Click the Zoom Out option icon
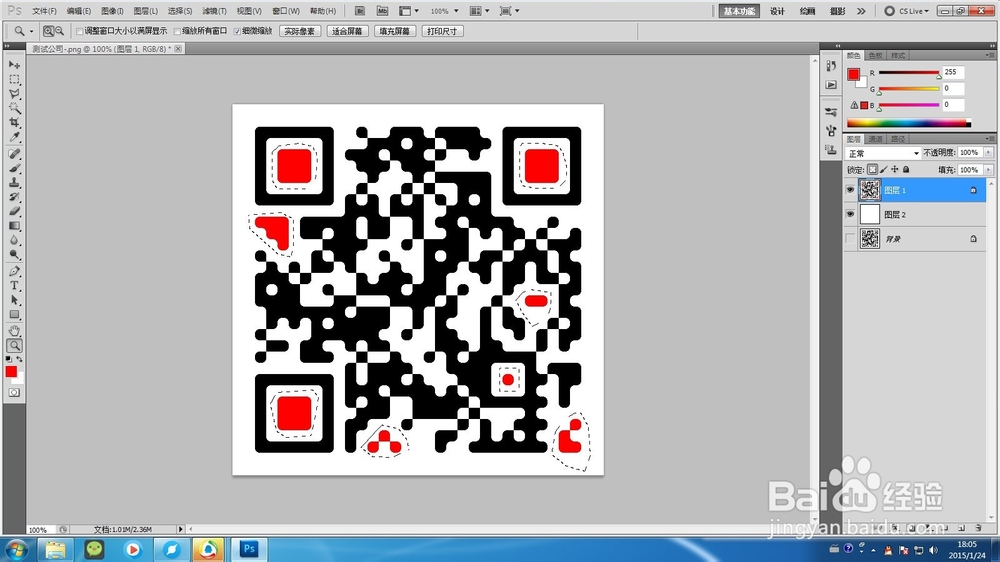The width and height of the screenshot is (1000, 562). (x=59, y=31)
